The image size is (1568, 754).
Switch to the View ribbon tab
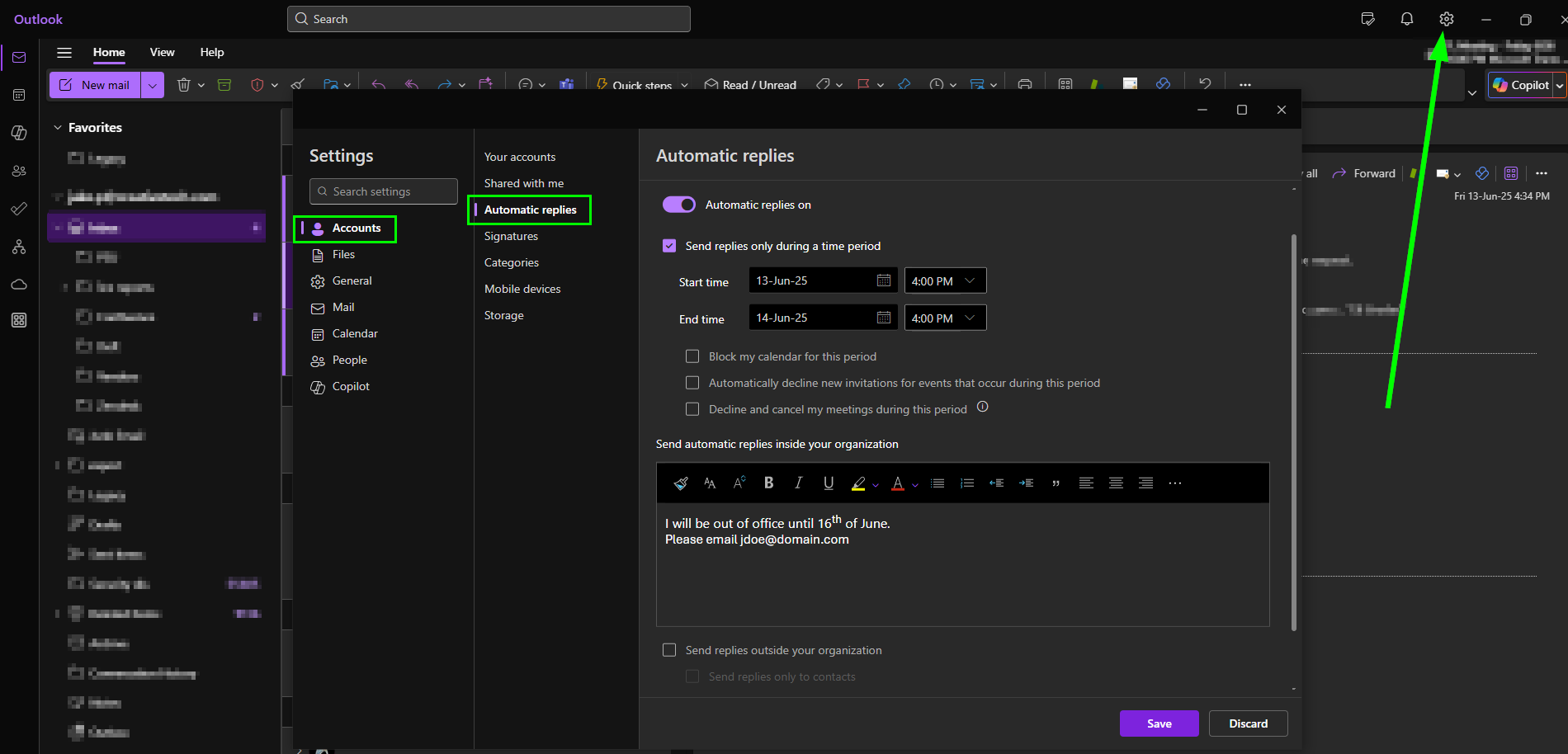pyautogui.click(x=162, y=52)
